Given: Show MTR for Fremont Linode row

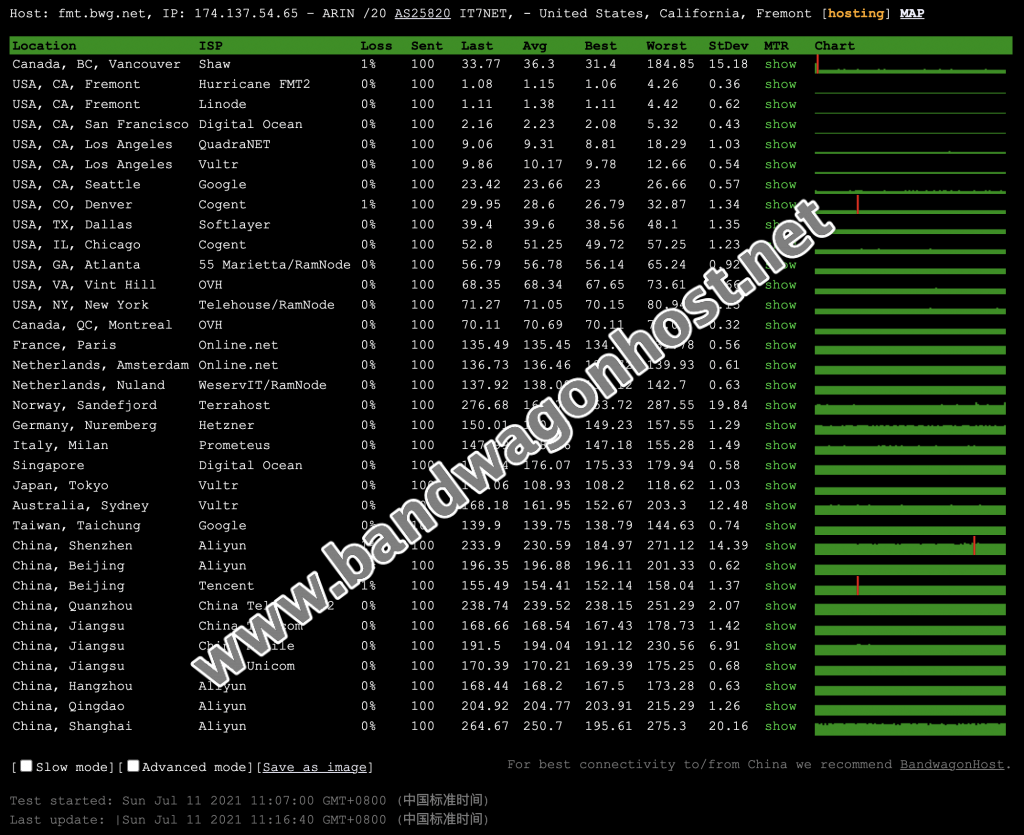Looking at the screenshot, I should pos(780,104).
